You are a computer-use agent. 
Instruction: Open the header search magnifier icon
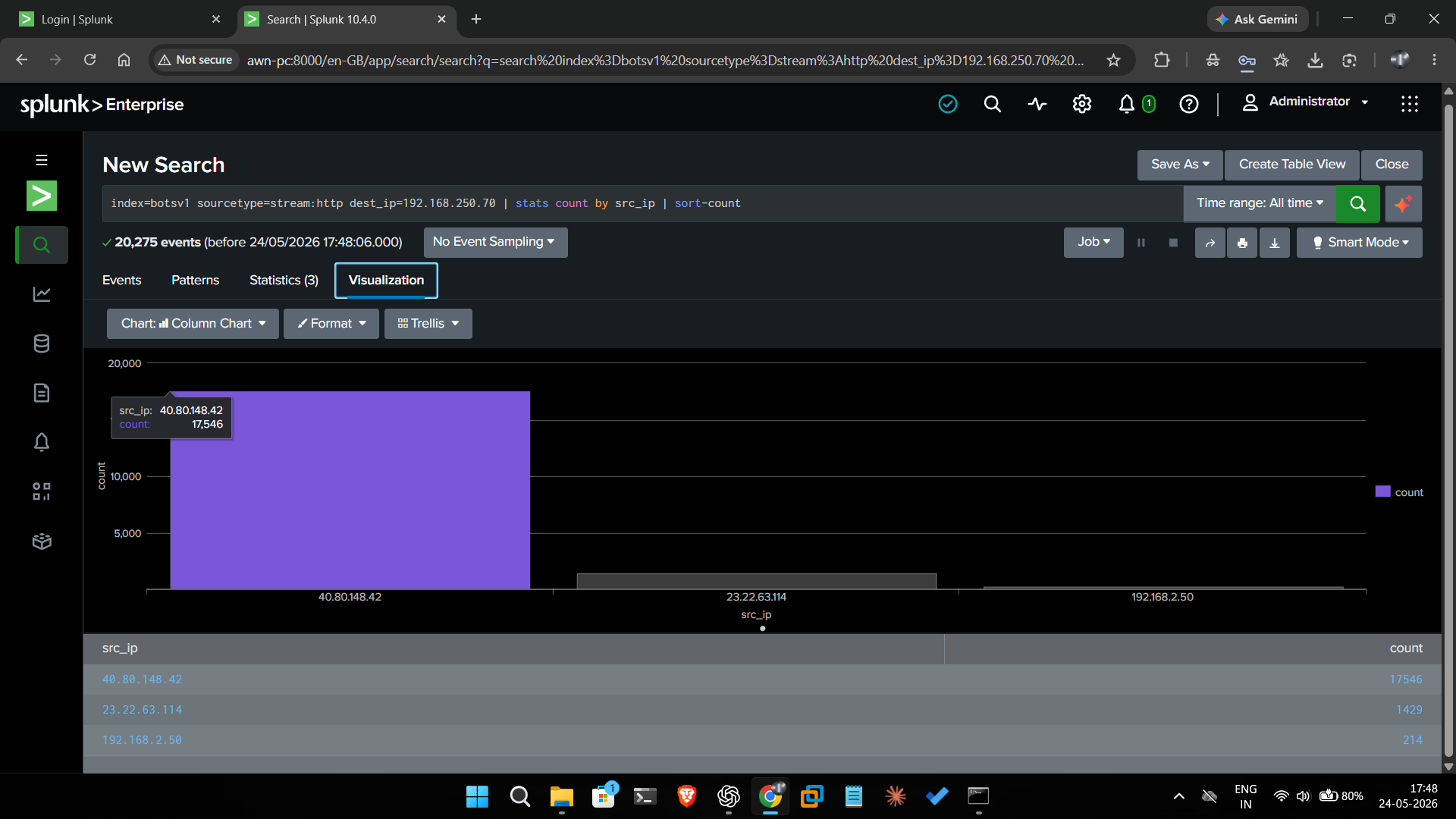pos(992,104)
